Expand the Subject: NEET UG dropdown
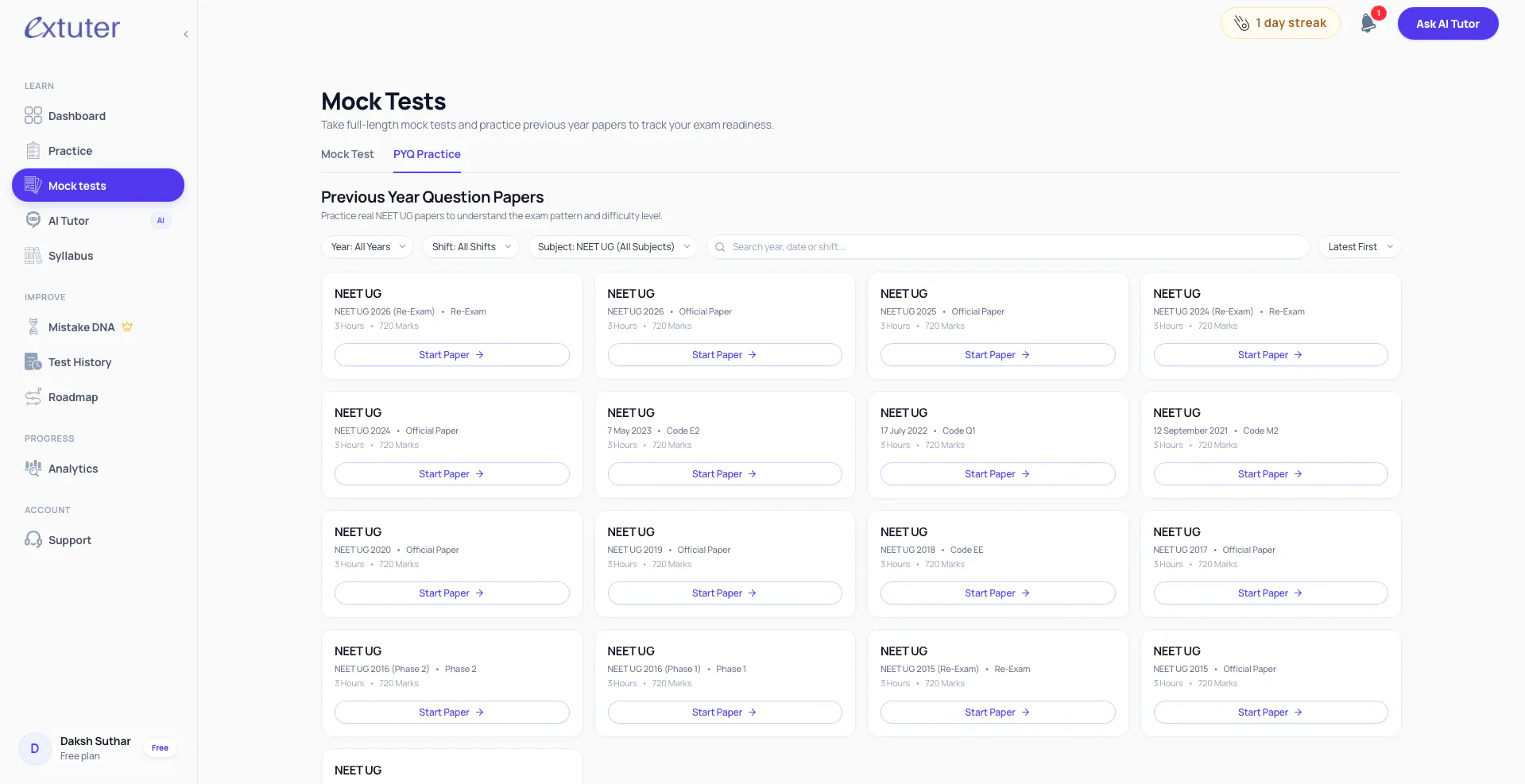The image size is (1525, 784). 613,247
